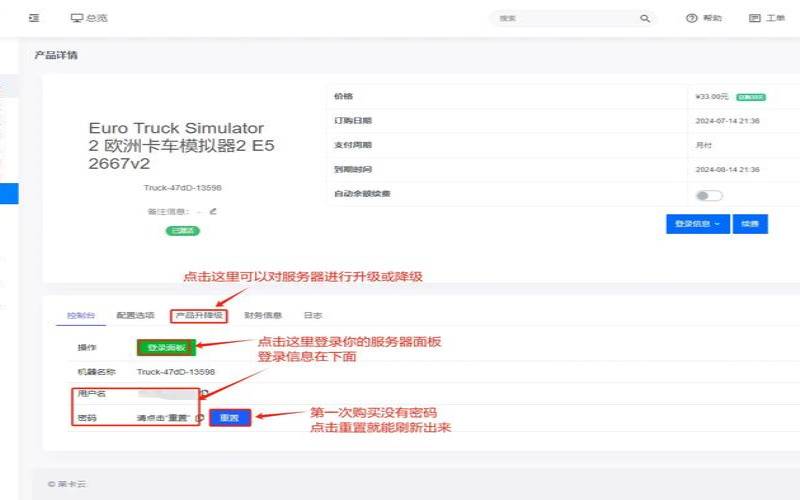800x500 pixels.
Task: Click the ¥33.00元 price value
Action: [x=712, y=96]
